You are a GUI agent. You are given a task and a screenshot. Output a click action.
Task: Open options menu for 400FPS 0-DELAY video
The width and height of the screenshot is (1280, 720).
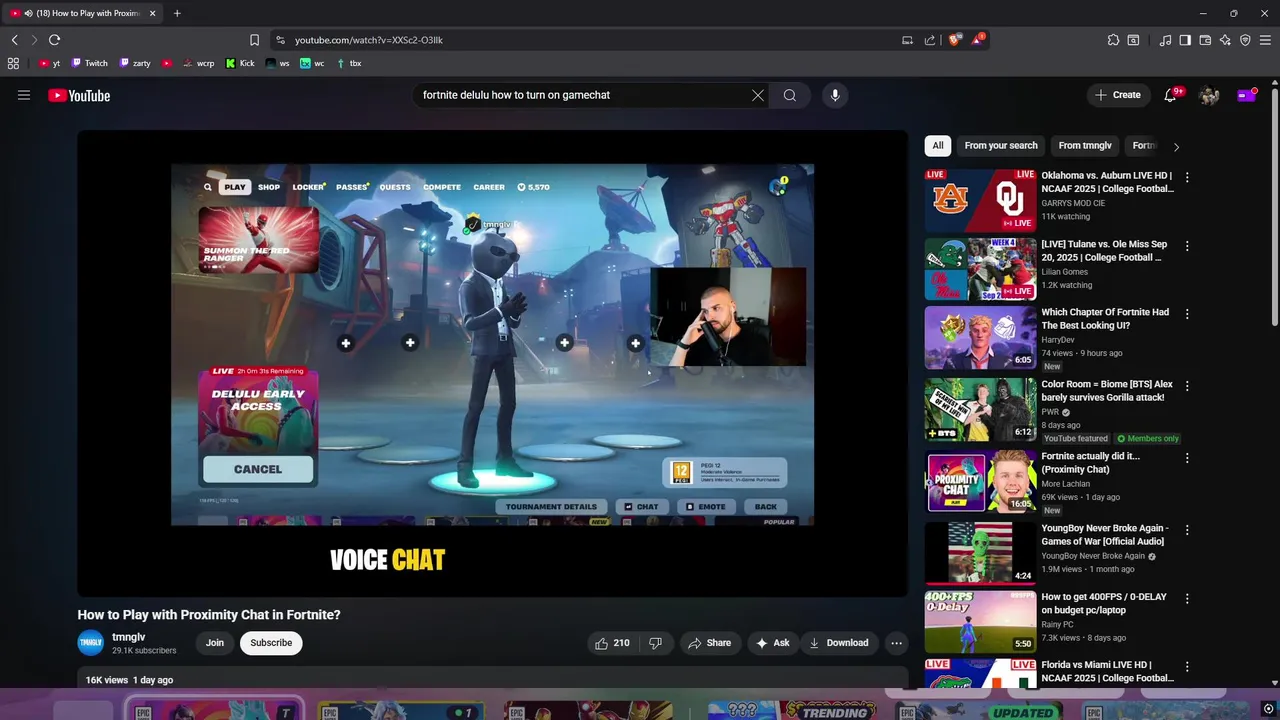pyautogui.click(x=1187, y=599)
